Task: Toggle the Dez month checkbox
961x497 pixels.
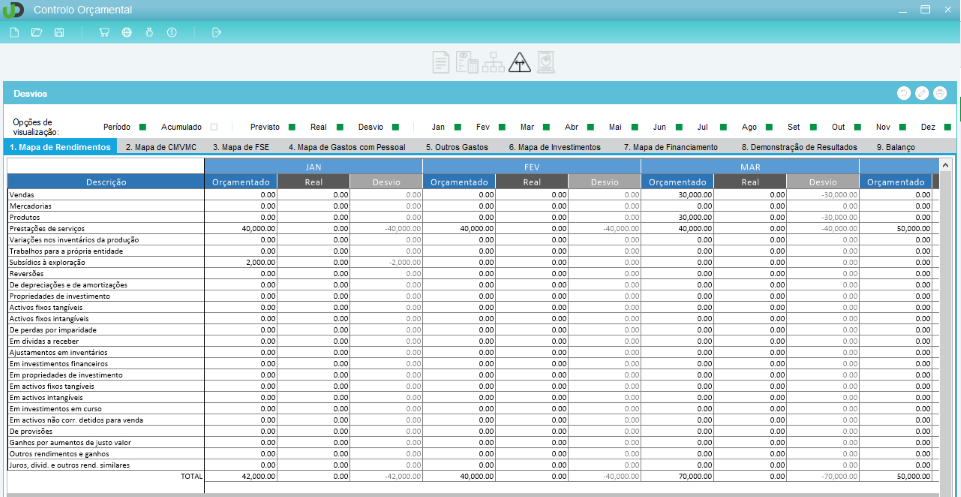Action: tap(948, 127)
